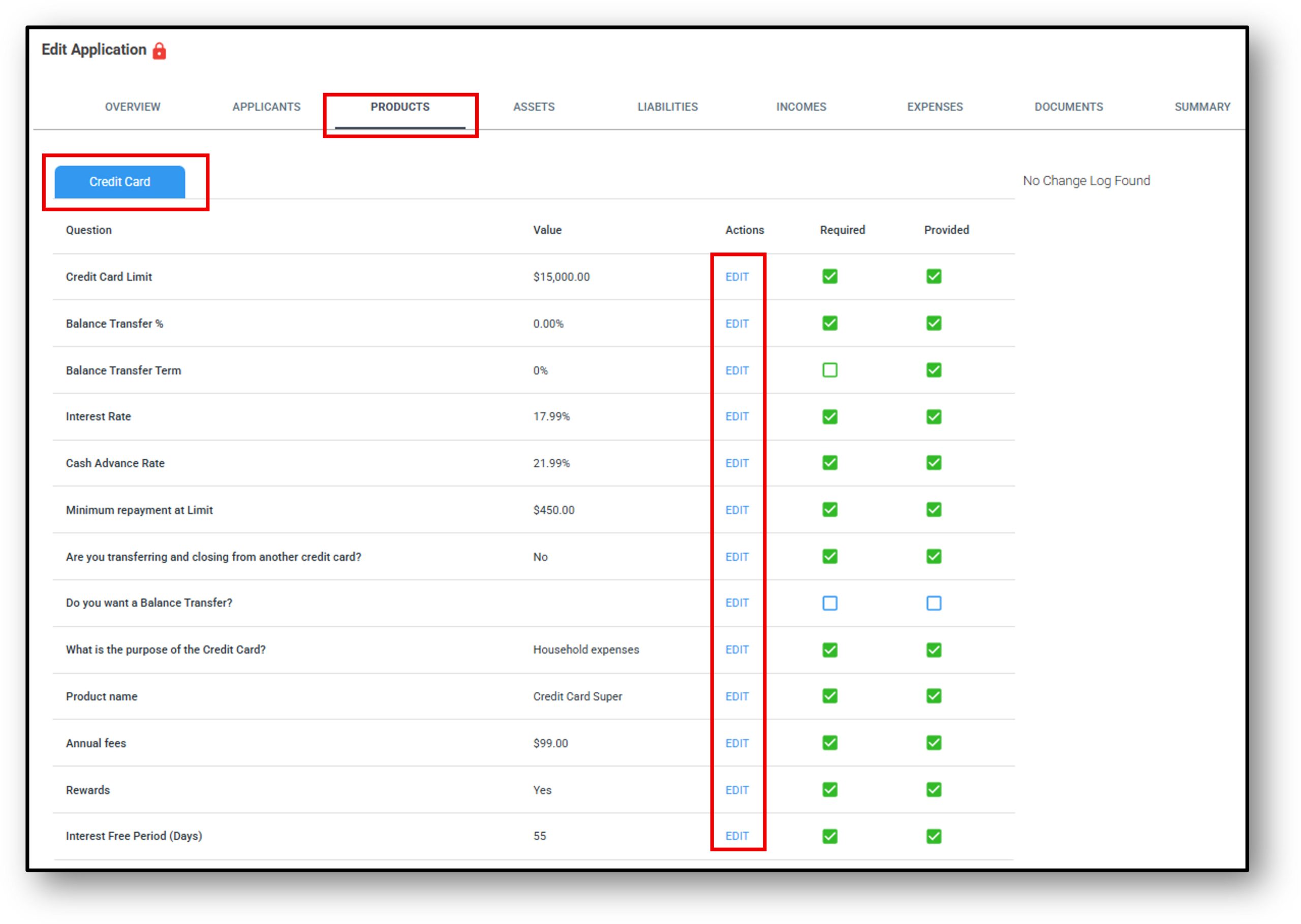Click the red lock icon beside Edit Application
Screen dimensions: 1301x924
pyautogui.click(x=160, y=51)
